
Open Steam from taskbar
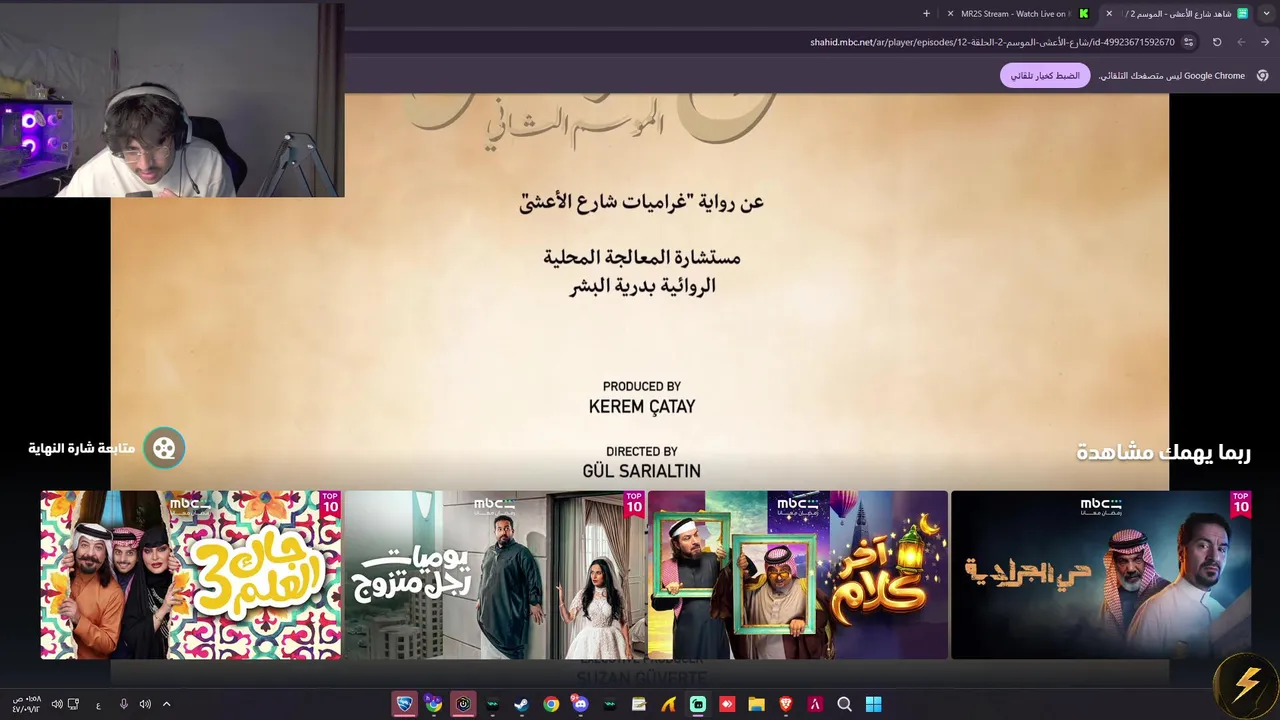coord(521,704)
